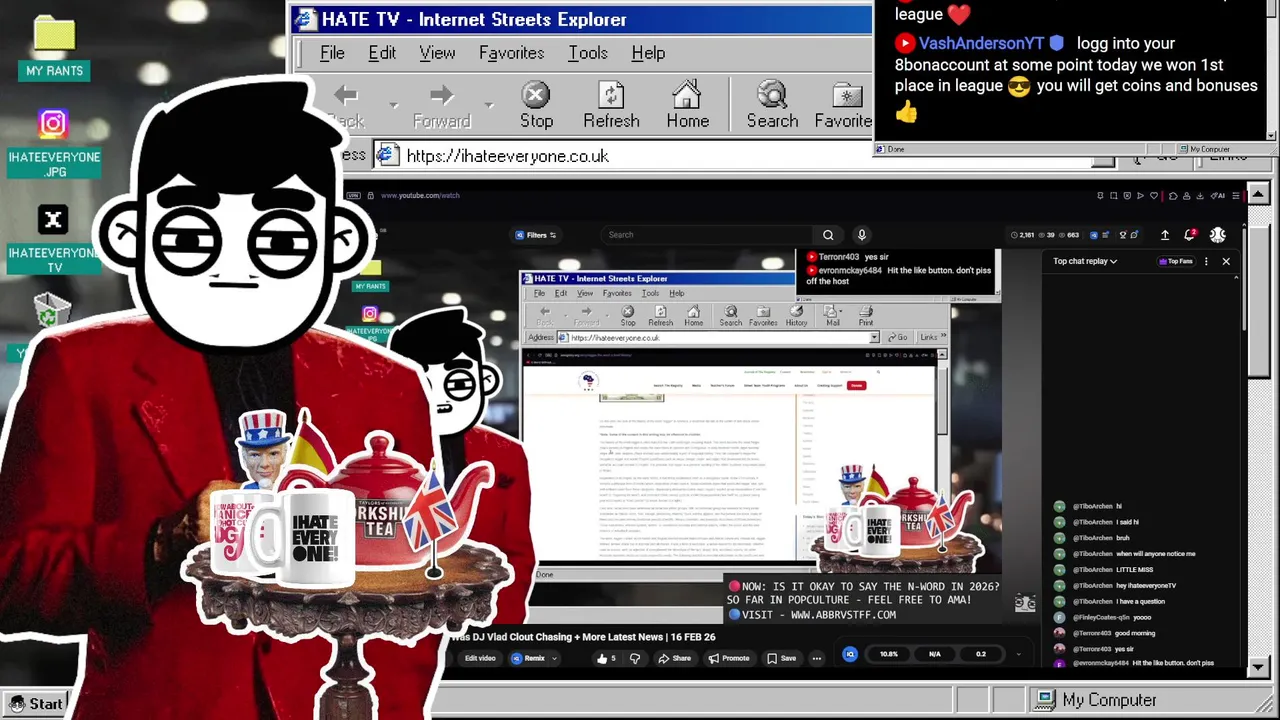Click the blue vidIQ icon below the video
The image size is (1280, 720).
(x=850, y=654)
